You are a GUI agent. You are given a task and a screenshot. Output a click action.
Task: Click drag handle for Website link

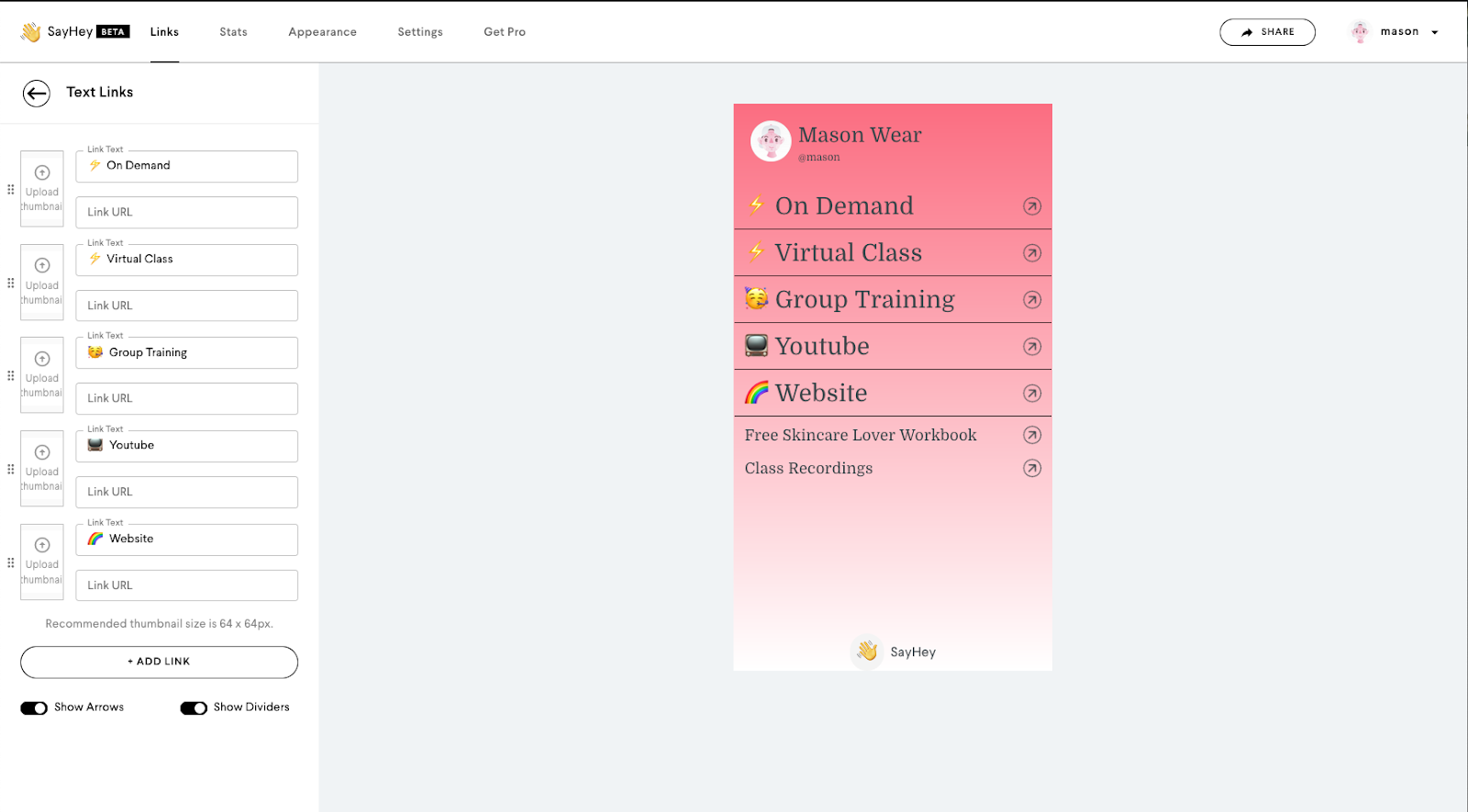click(x=11, y=563)
